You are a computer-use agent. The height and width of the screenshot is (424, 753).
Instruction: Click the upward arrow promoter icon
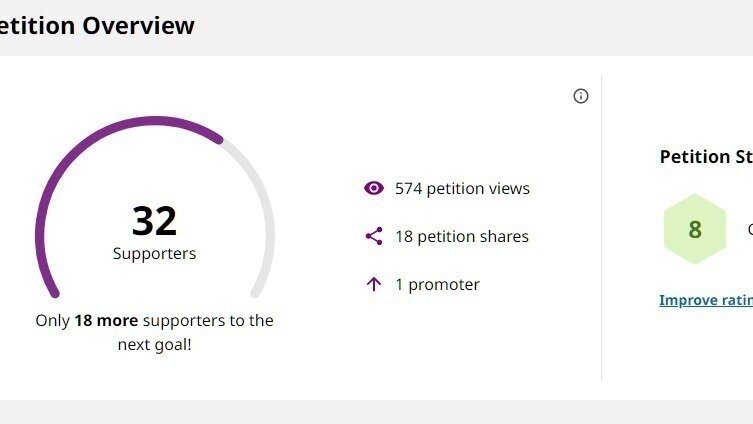pyautogui.click(x=374, y=284)
